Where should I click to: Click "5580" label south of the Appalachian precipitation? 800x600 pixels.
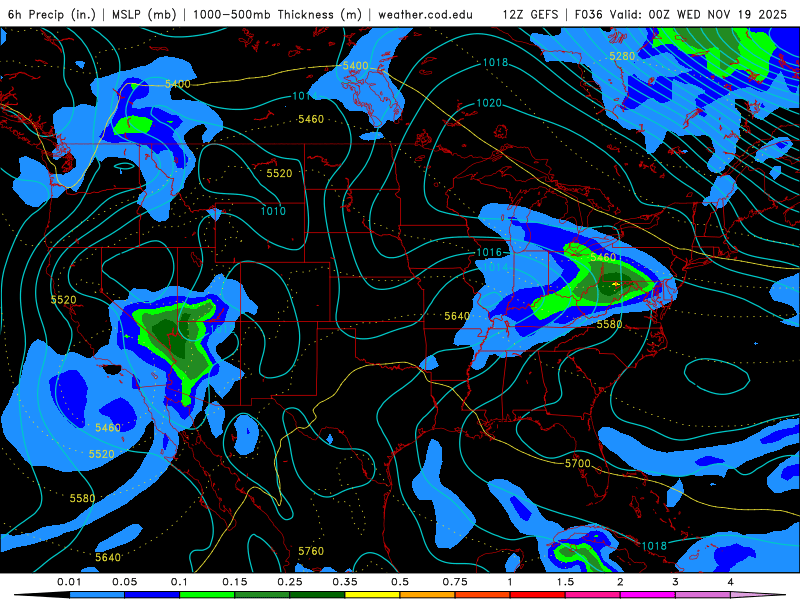click(x=609, y=324)
